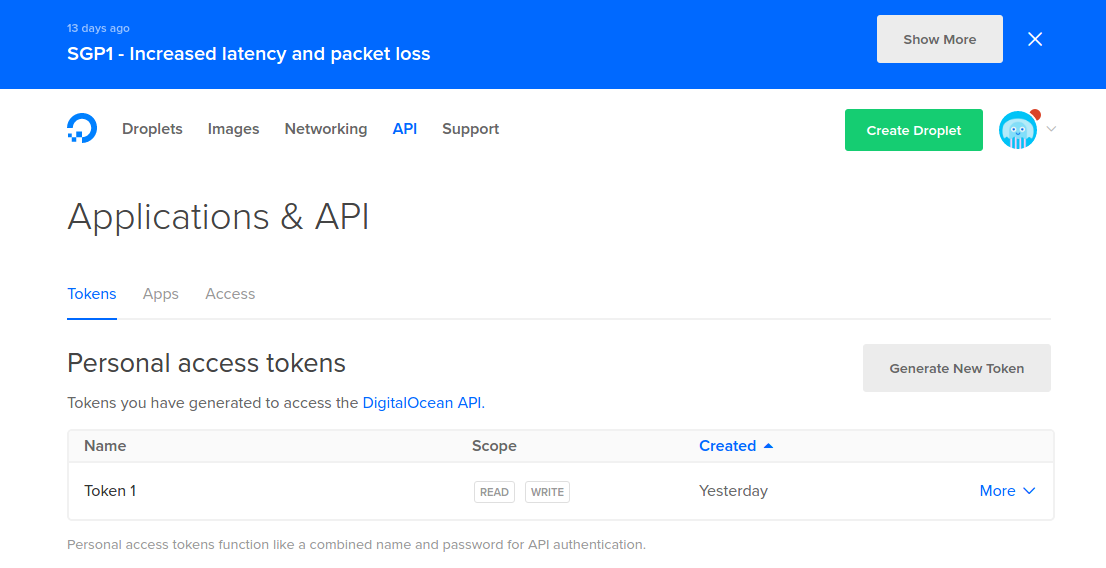Switch to the Apps tab
1106x568 pixels.
point(161,294)
